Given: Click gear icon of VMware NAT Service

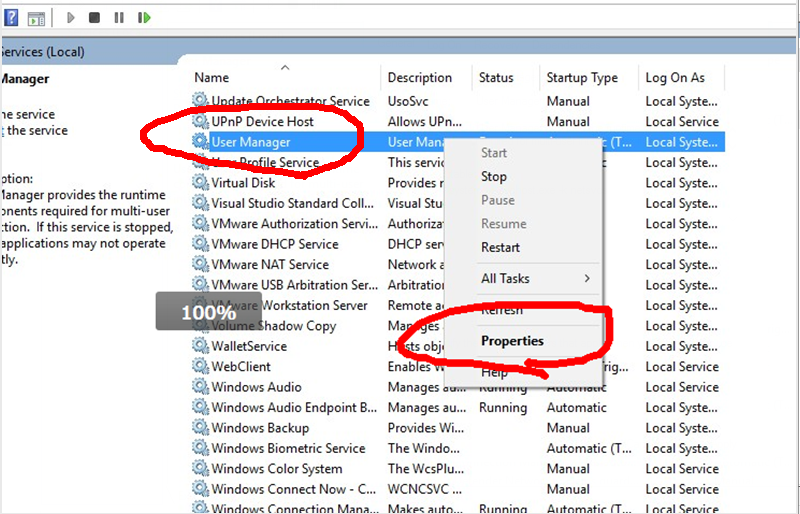Looking at the screenshot, I should (x=200, y=264).
